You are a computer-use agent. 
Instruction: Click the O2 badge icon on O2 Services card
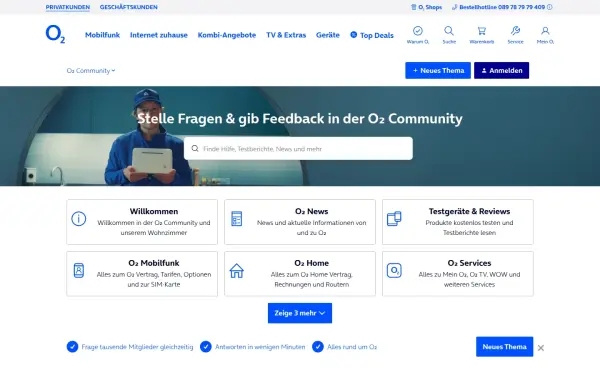click(x=394, y=271)
